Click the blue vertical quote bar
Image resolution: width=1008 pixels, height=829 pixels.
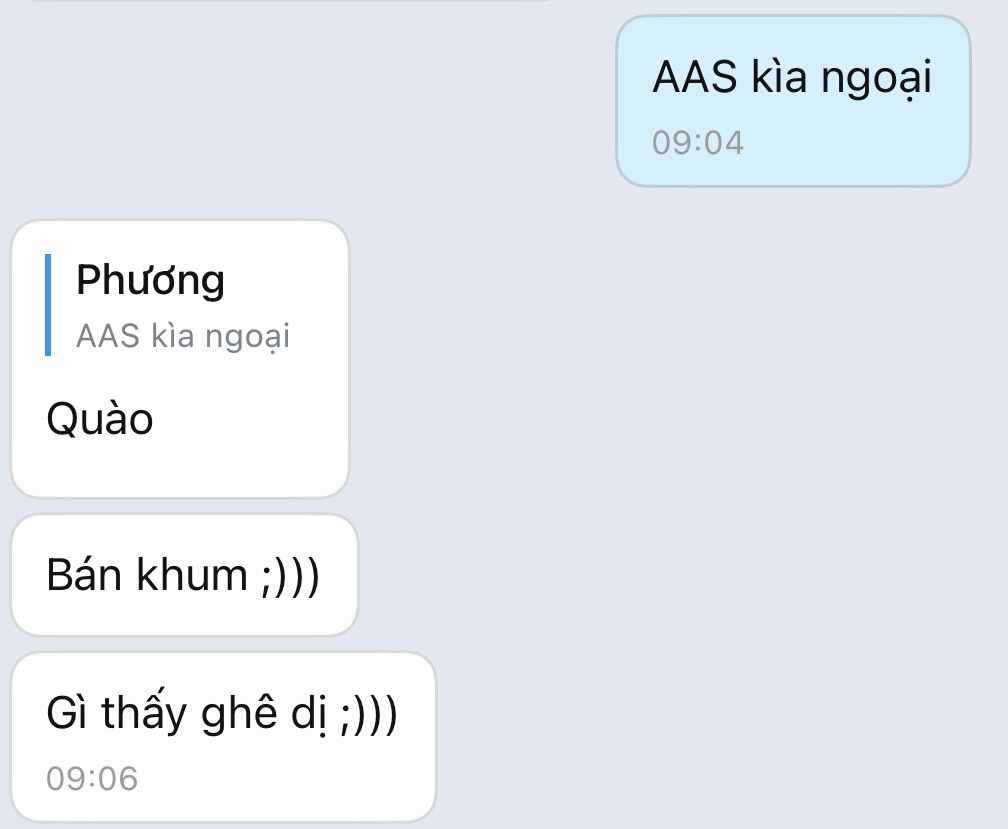[48, 305]
